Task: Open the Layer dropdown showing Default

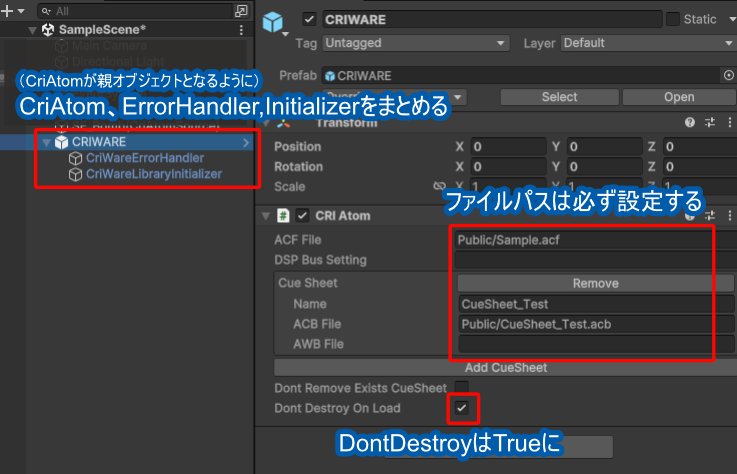Action: click(649, 43)
